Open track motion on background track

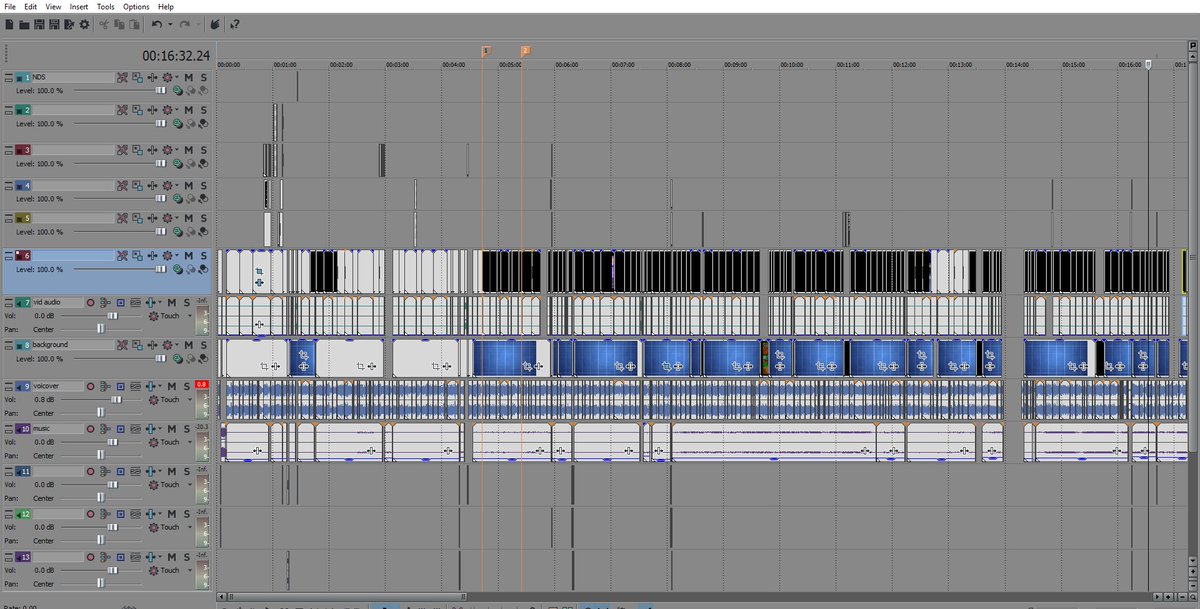tap(137, 345)
